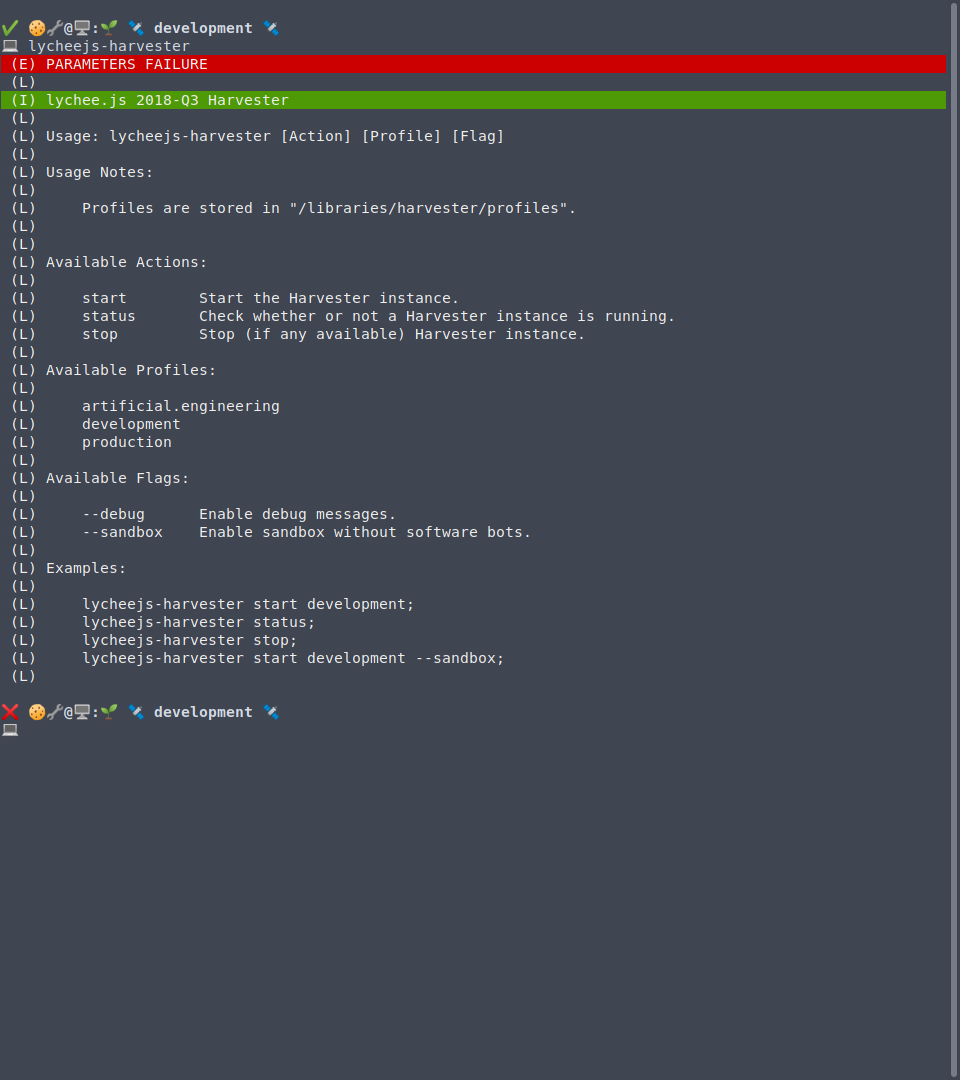Click the 'Examples:' heading
Screen dimensions: 960x1080
click(86, 568)
